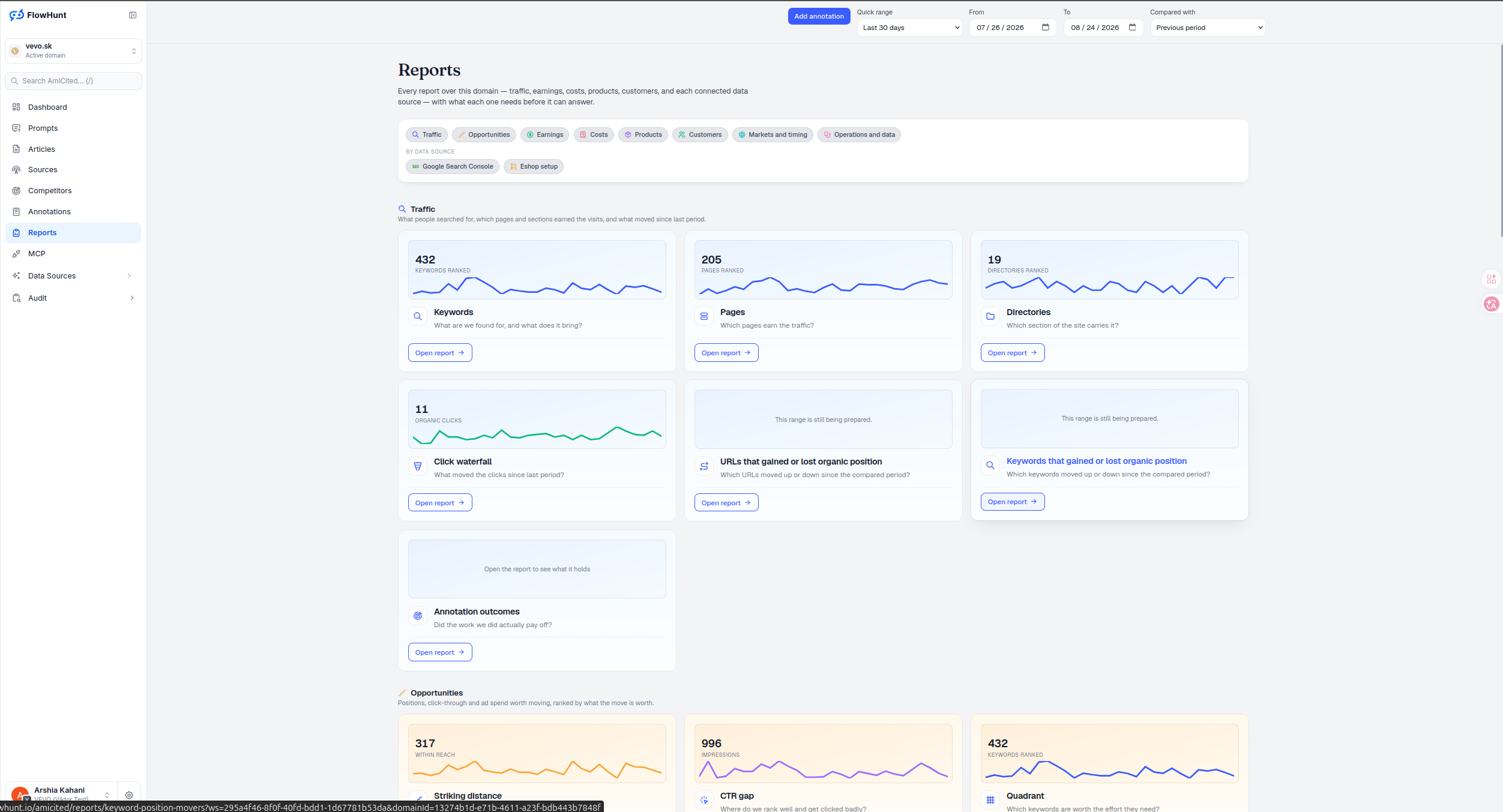Click the widget icon on the right edge
This screenshot has height=812, width=1503.
tap(1492, 279)
